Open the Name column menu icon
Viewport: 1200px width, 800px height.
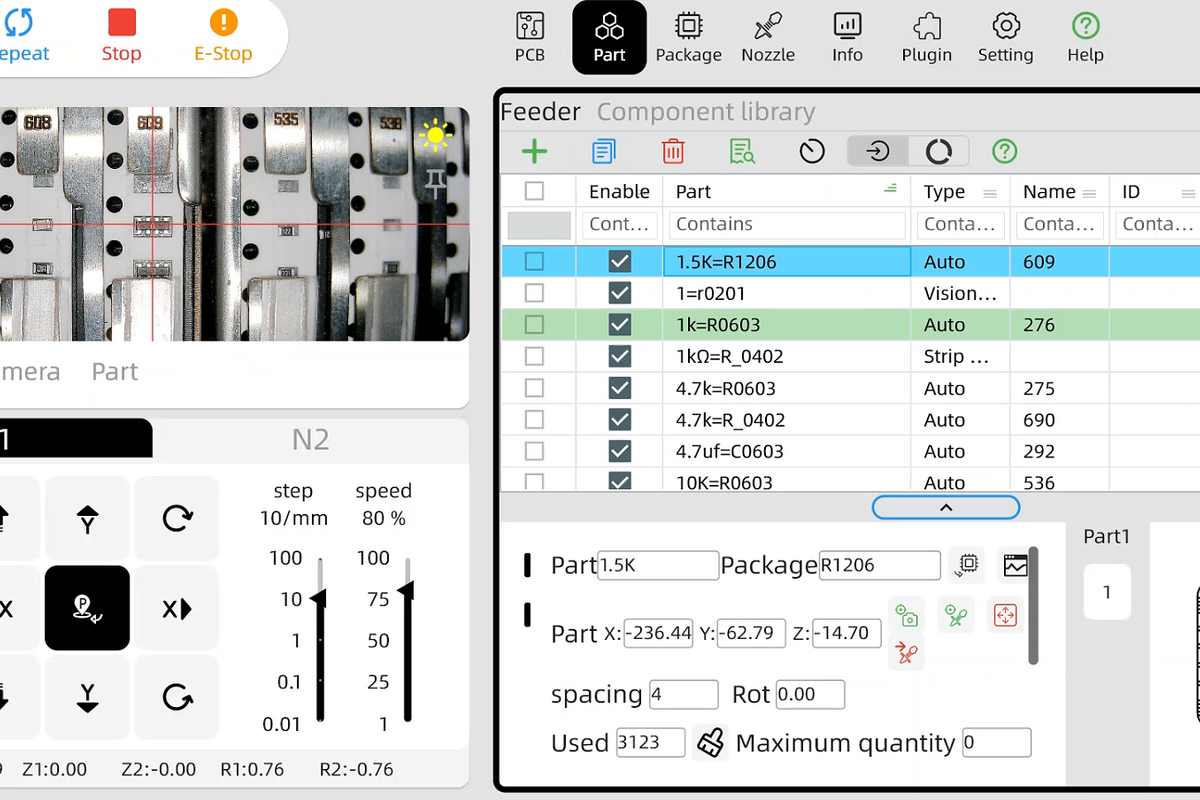click(1090, 193)
